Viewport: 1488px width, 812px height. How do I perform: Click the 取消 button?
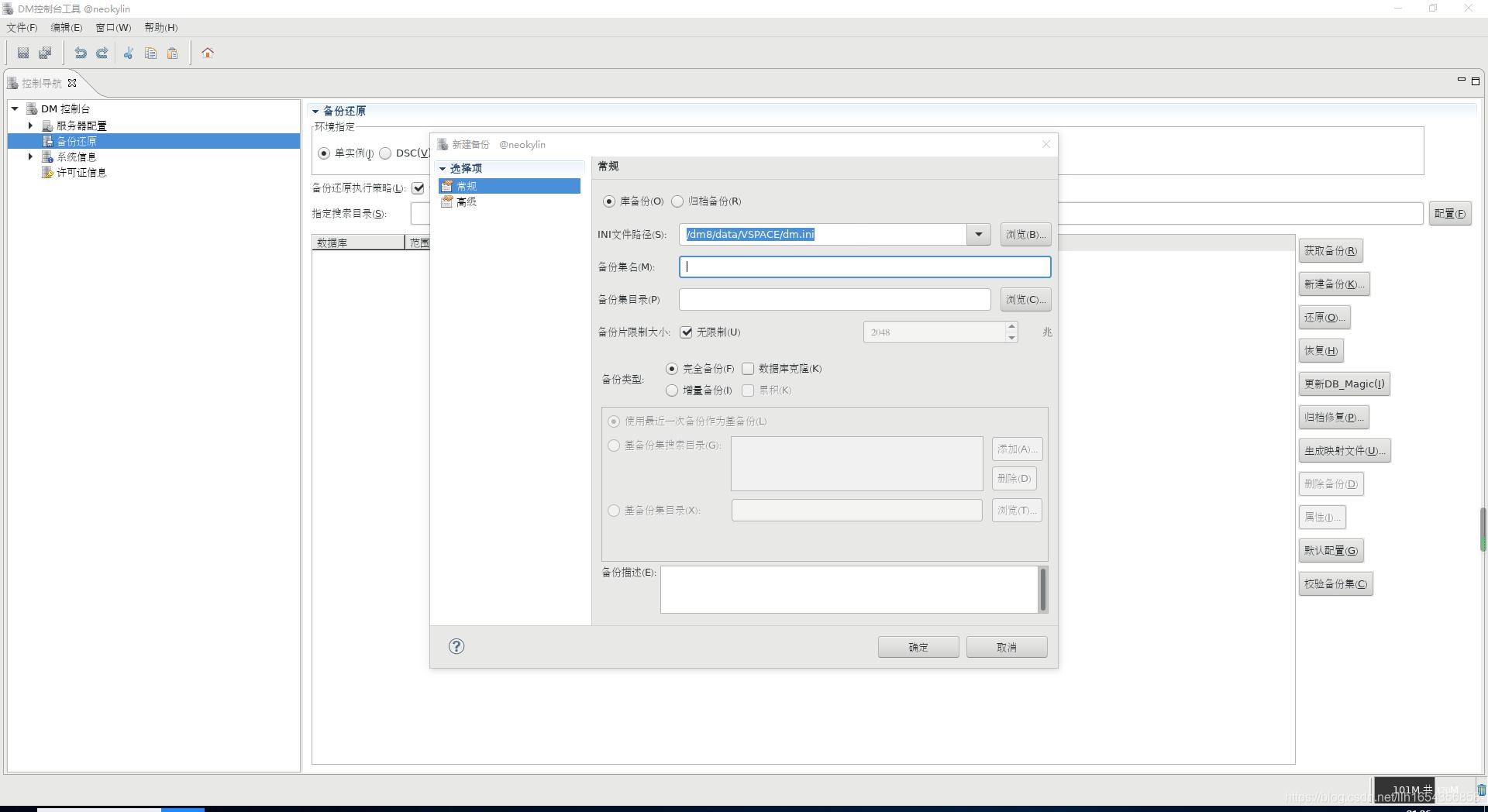tap(1007, 647)
